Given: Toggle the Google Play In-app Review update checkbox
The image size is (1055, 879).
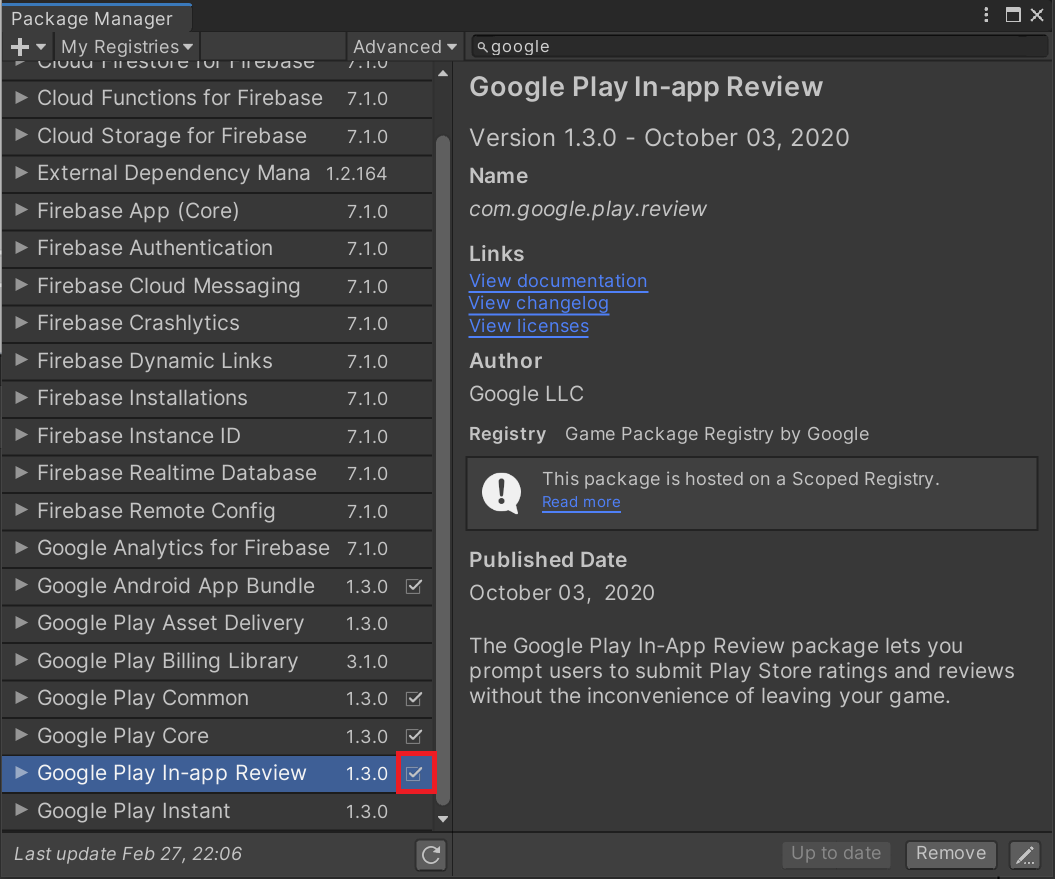Looking at the screenshot, I should (x=415, y=773).
